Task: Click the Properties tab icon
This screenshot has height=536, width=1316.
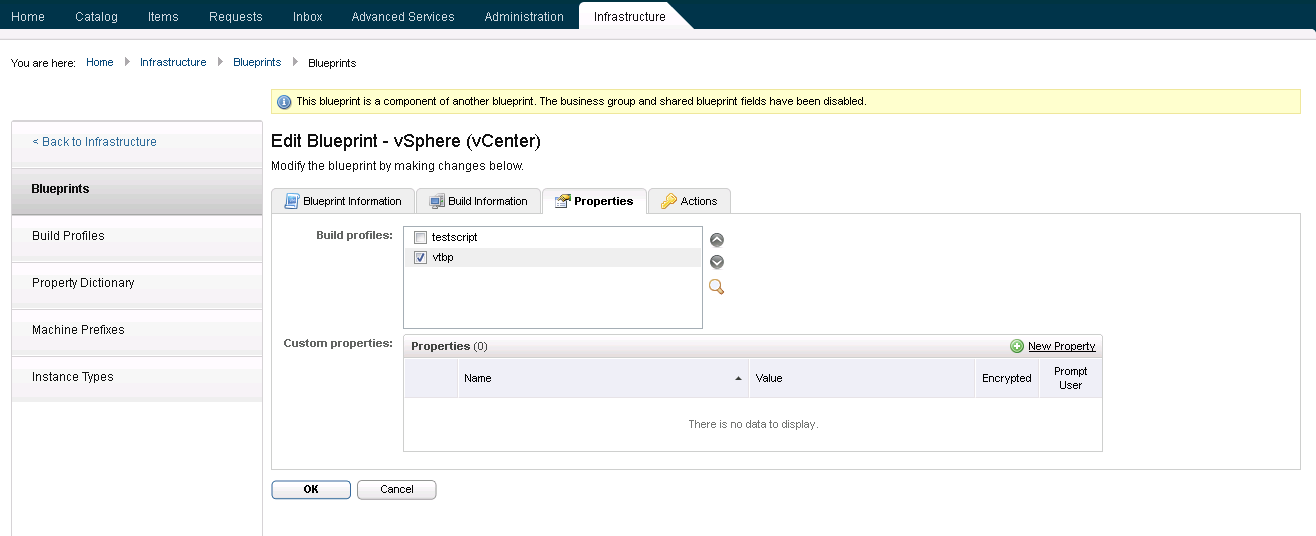Action: (x=562, y=201)
